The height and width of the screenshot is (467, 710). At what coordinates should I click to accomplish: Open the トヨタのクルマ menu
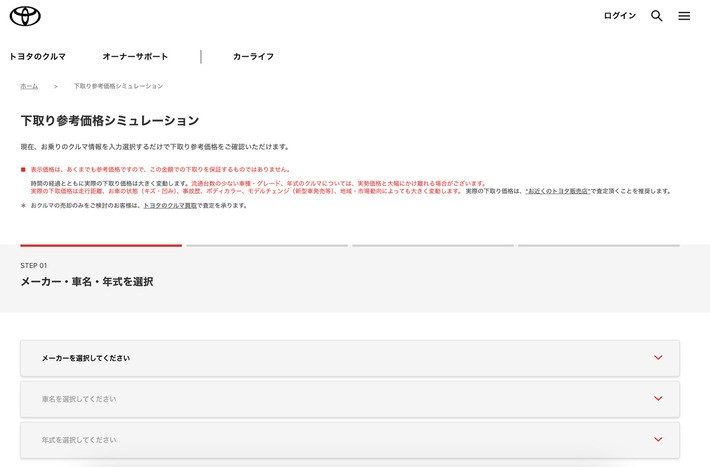click(x=38, y=57)
